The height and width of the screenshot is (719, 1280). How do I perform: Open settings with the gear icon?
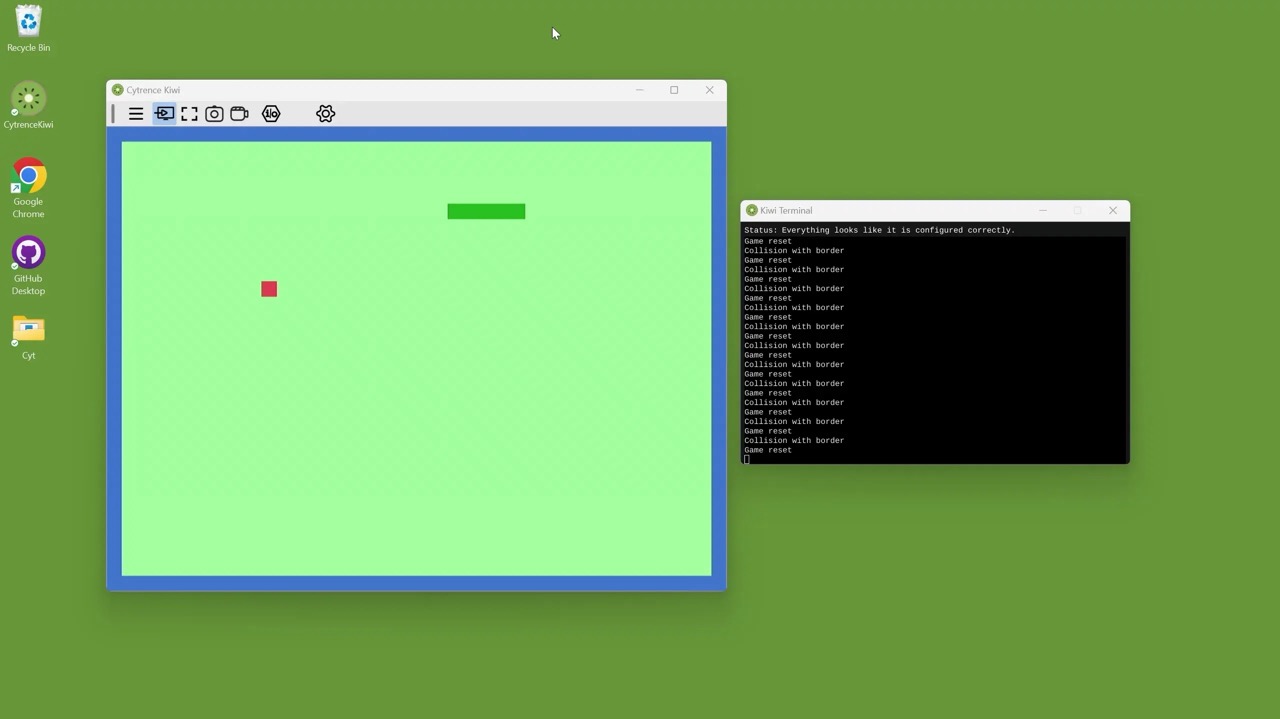point(325,114)
